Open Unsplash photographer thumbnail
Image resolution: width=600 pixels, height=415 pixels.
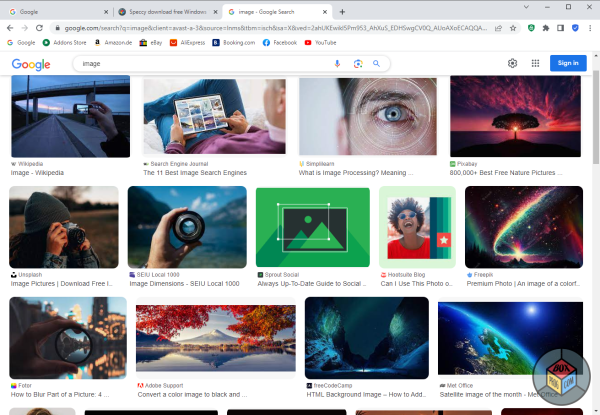click(64, 227)
